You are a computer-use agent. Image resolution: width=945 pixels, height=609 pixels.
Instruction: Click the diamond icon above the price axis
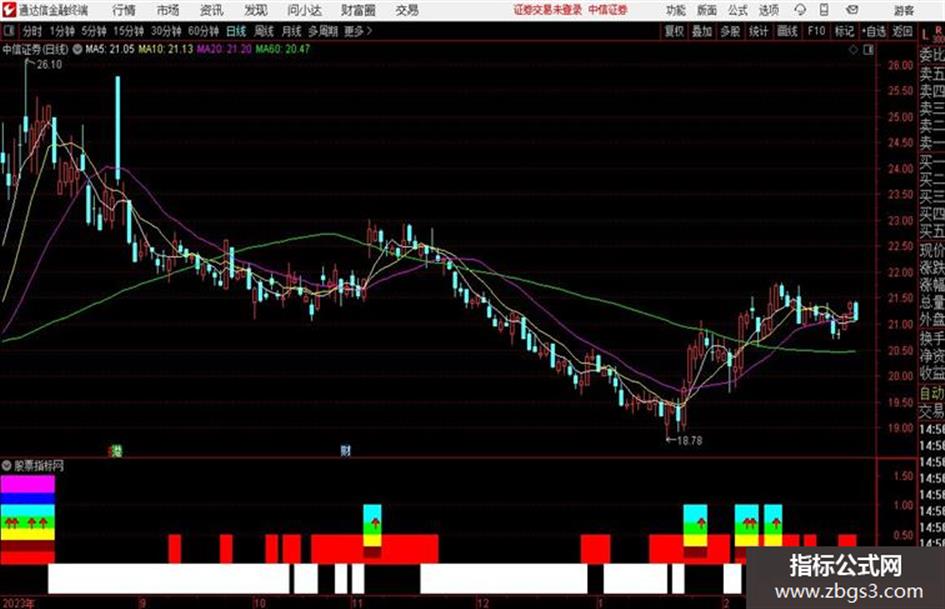pyautogui.click(x=853, y=50)
